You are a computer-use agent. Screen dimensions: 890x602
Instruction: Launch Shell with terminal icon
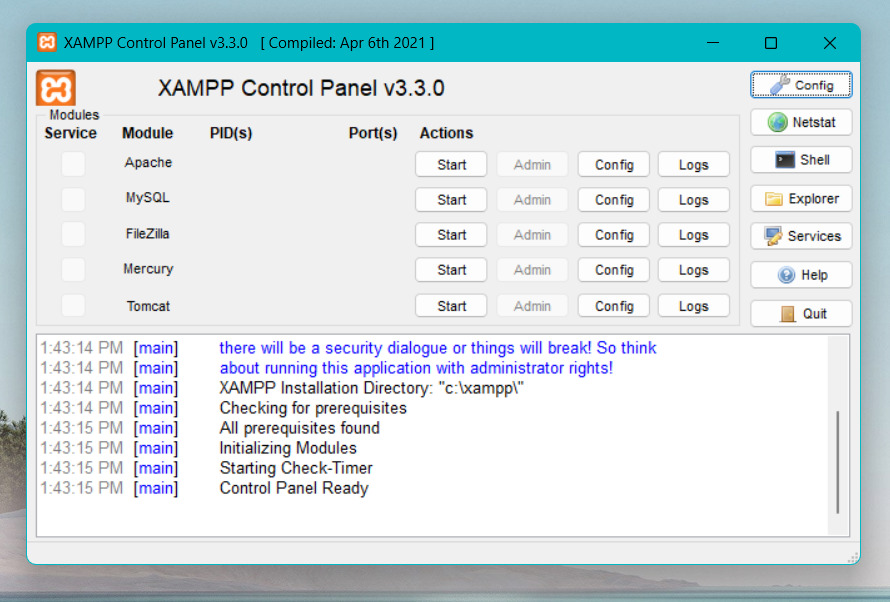[801, 160]
